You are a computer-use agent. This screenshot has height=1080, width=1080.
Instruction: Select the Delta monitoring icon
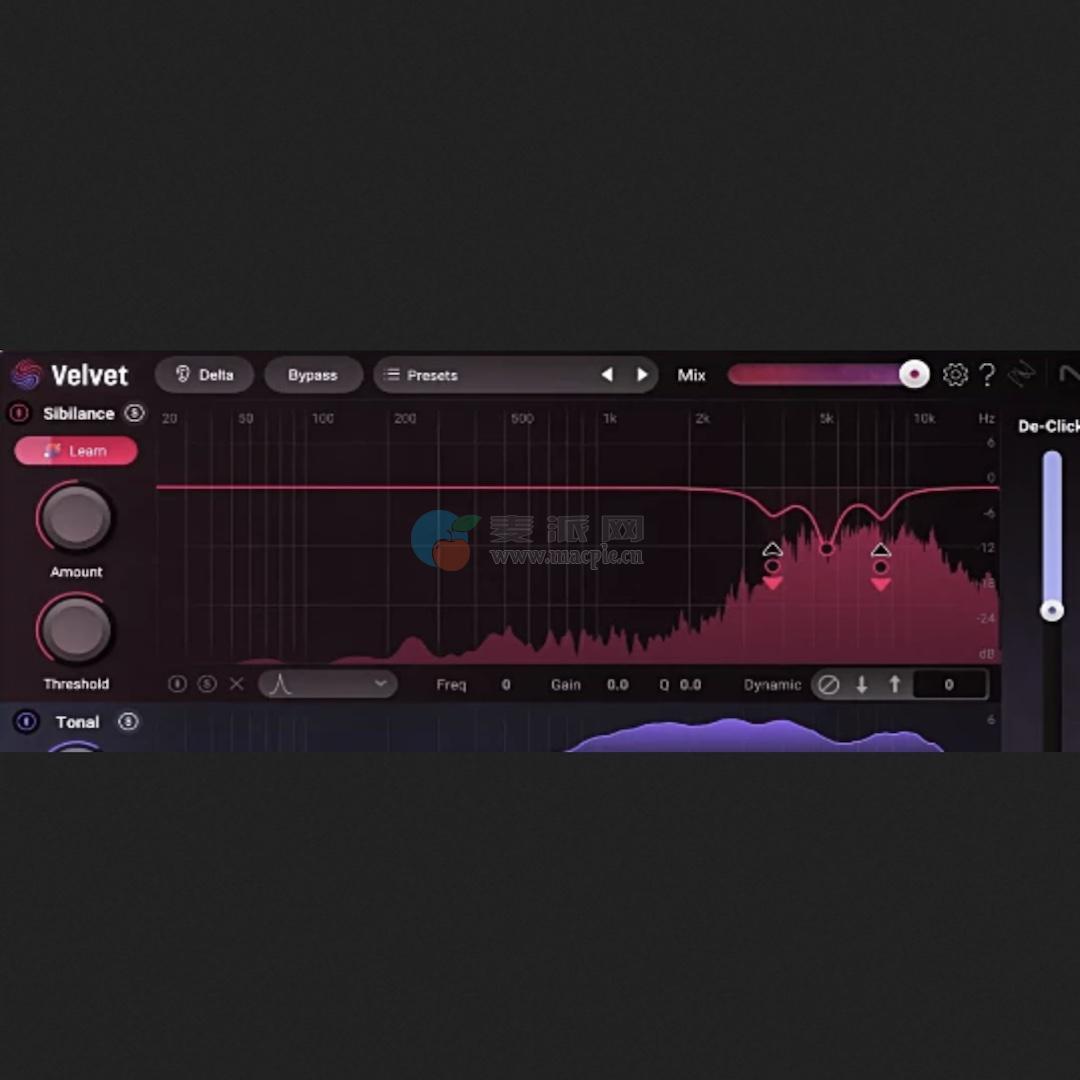tap(185, 375)
